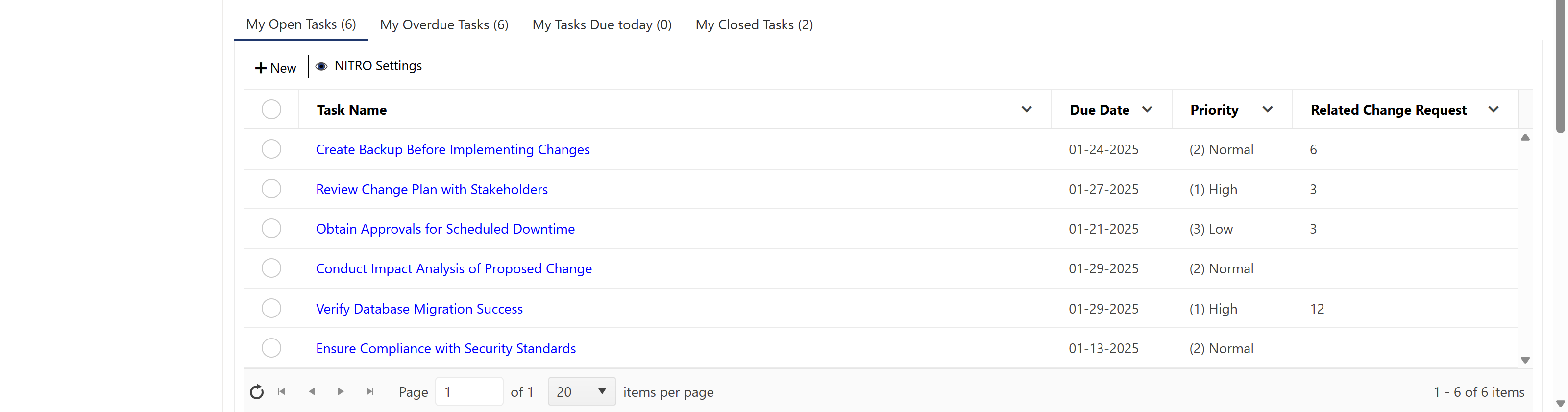Screen dimensions: 1568x412
Task: Select the Create Backup task row circle
Action: click(x=271, y=149)
